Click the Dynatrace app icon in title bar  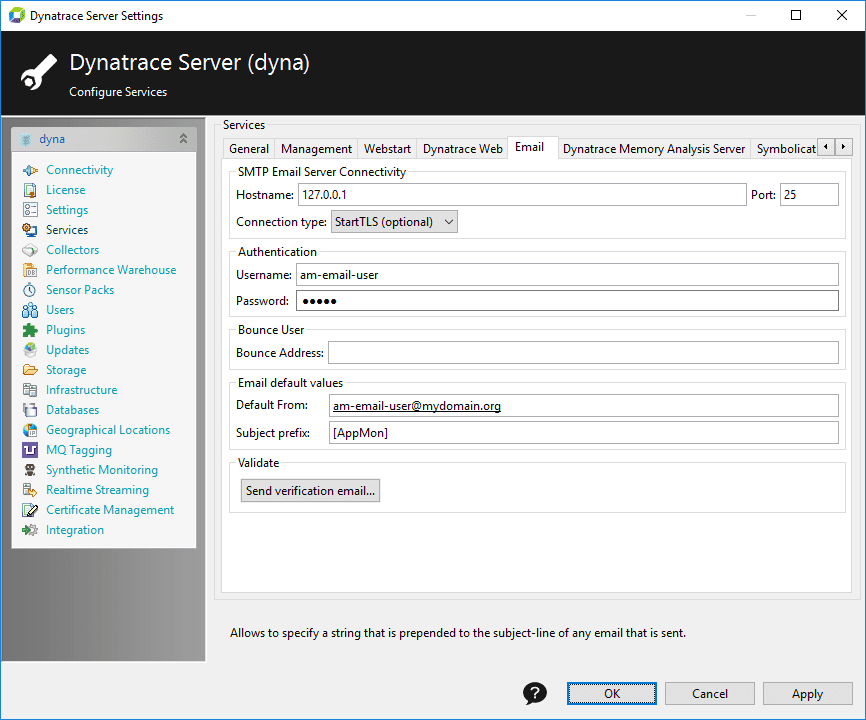pyautogui.click(x=17, y=15)
